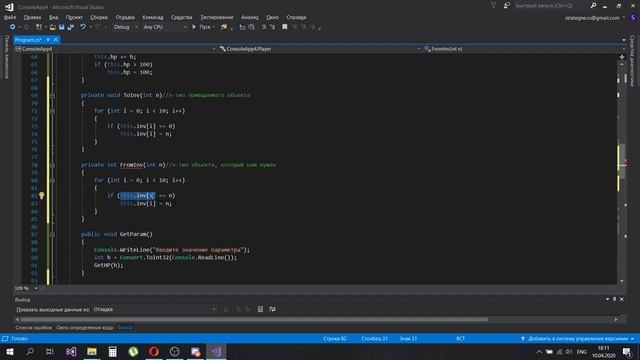Click the Open File folder icon
640x360 pixels.
click(x=53, y=27)
